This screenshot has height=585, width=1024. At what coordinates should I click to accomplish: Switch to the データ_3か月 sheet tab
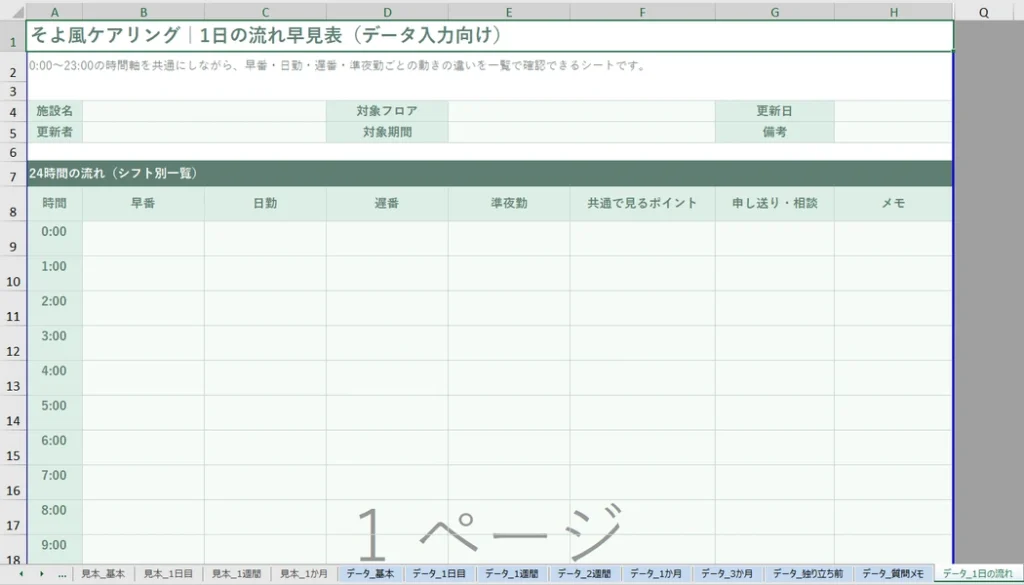[727, 574]
